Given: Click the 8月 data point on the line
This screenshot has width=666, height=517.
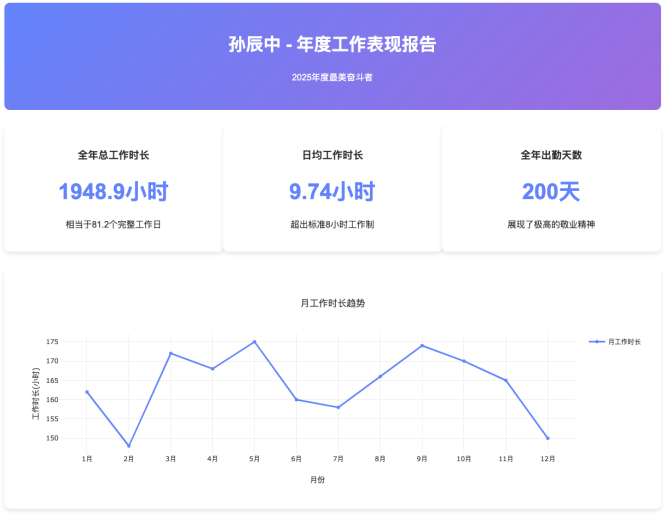Looking at the screenshot, I should pyautogui.click(x=380, y=376).
